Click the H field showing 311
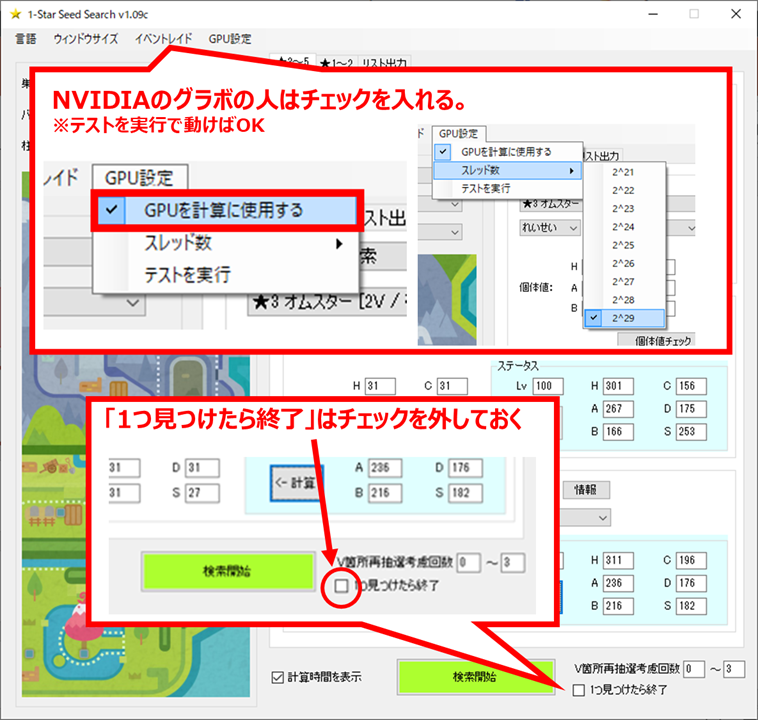The image size is (758, 720). pyautogui.click(x=618, y=560)
